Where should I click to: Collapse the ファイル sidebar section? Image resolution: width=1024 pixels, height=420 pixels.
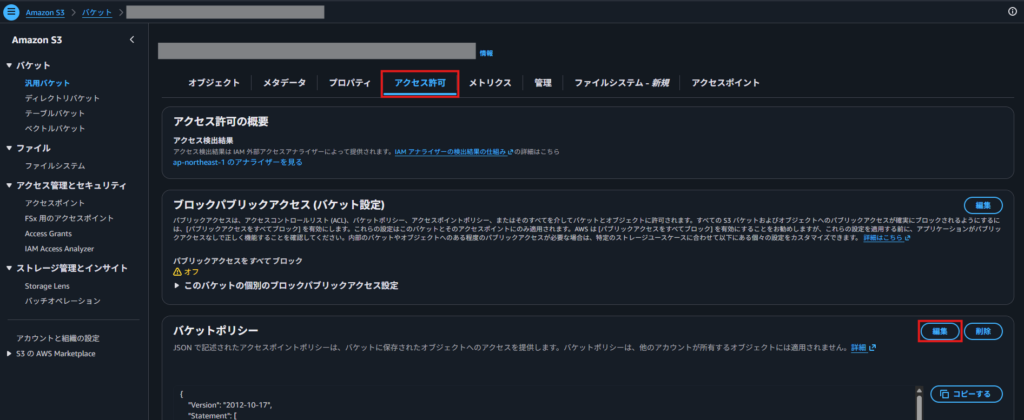coord(9,148)
